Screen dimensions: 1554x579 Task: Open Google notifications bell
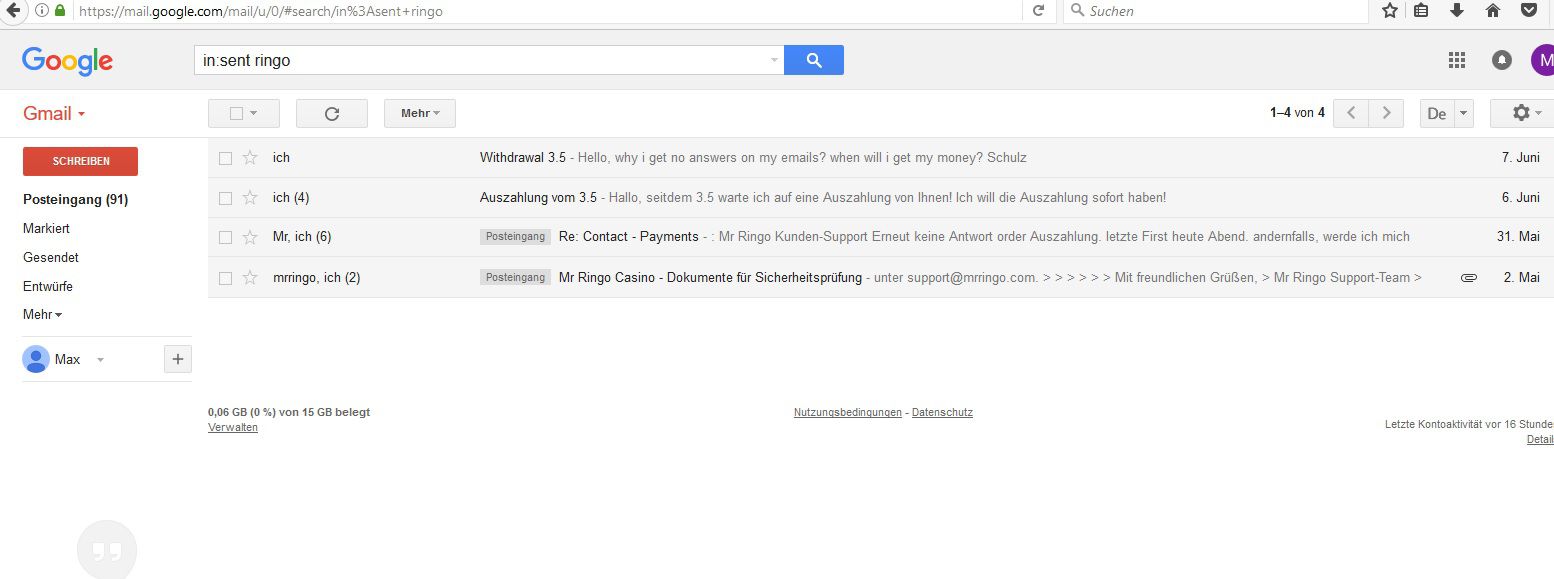pyautogui.click(x=1502, y=60)
